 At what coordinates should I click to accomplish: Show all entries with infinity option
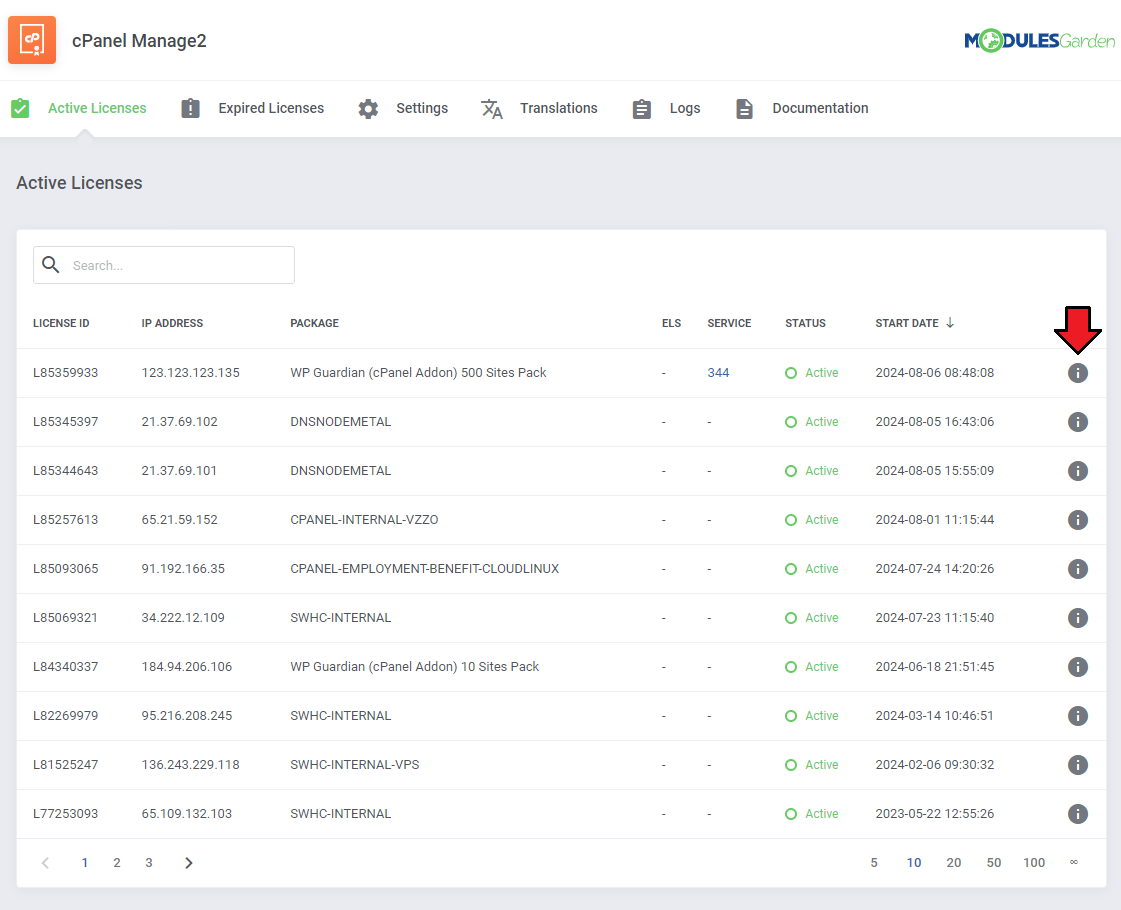coord(1074,863)
